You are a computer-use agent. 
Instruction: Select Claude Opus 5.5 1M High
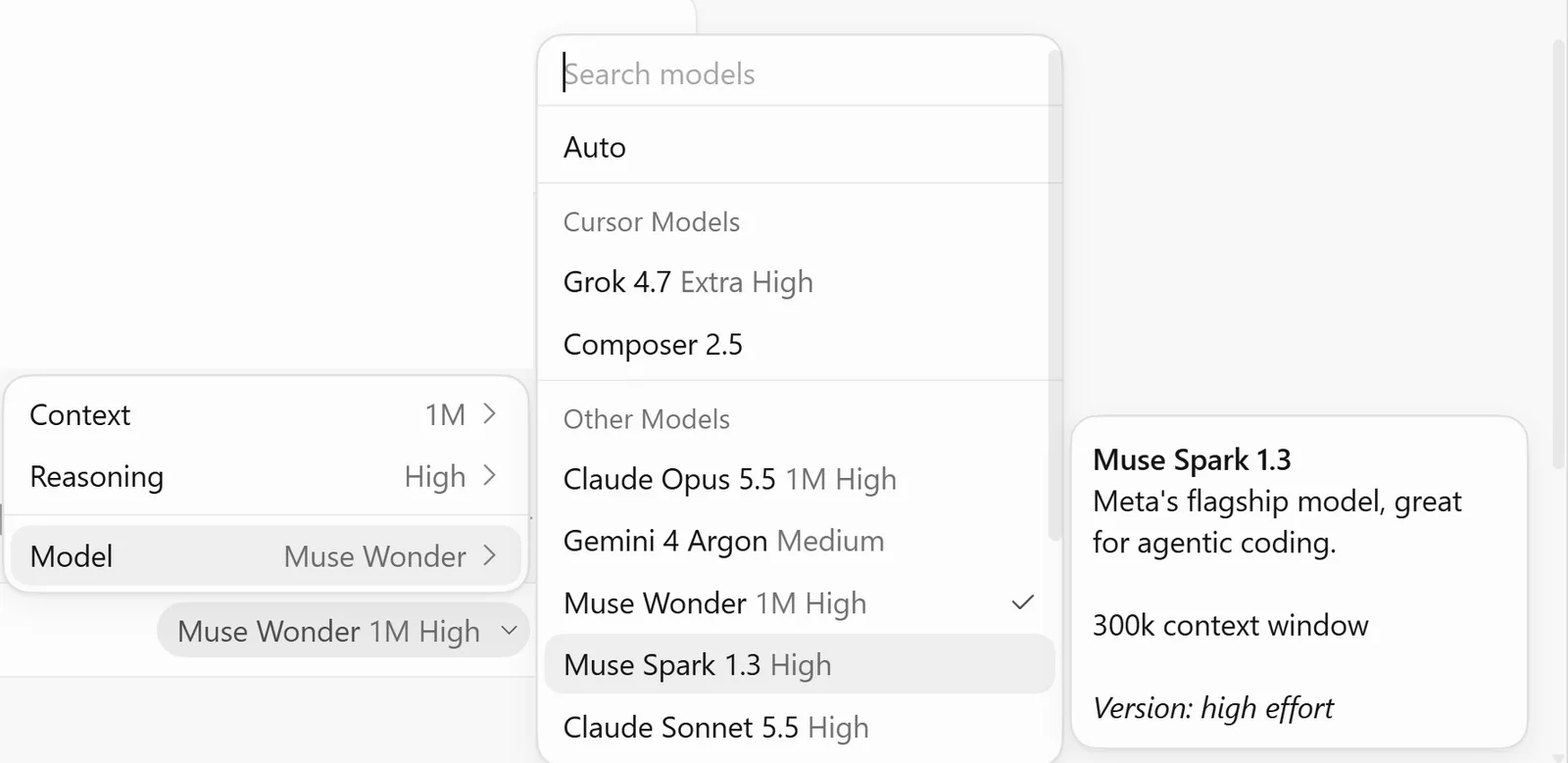799,479
